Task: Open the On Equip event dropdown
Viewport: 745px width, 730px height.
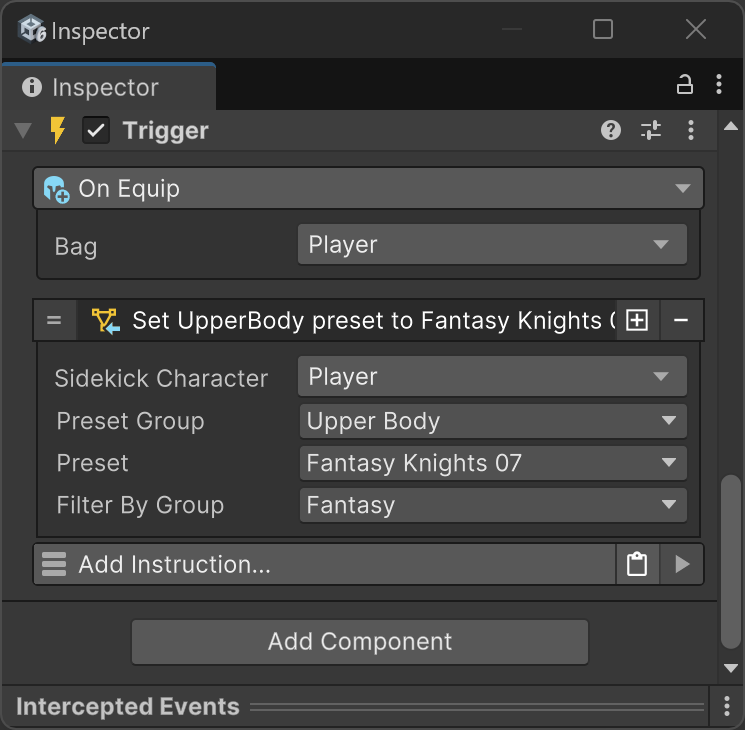Action: tap(368, 188)
